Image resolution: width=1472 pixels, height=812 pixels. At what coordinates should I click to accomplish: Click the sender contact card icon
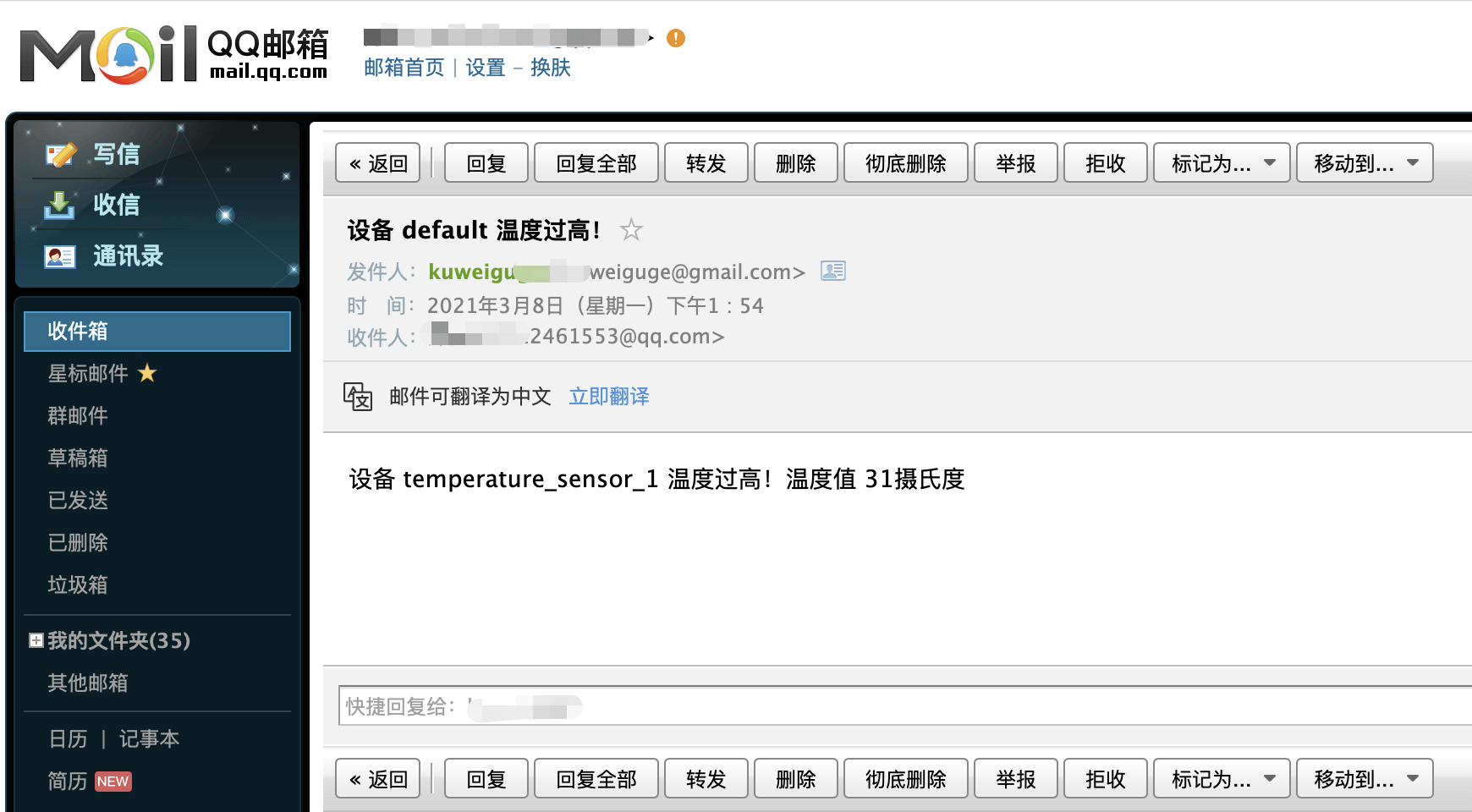[833, 271]
